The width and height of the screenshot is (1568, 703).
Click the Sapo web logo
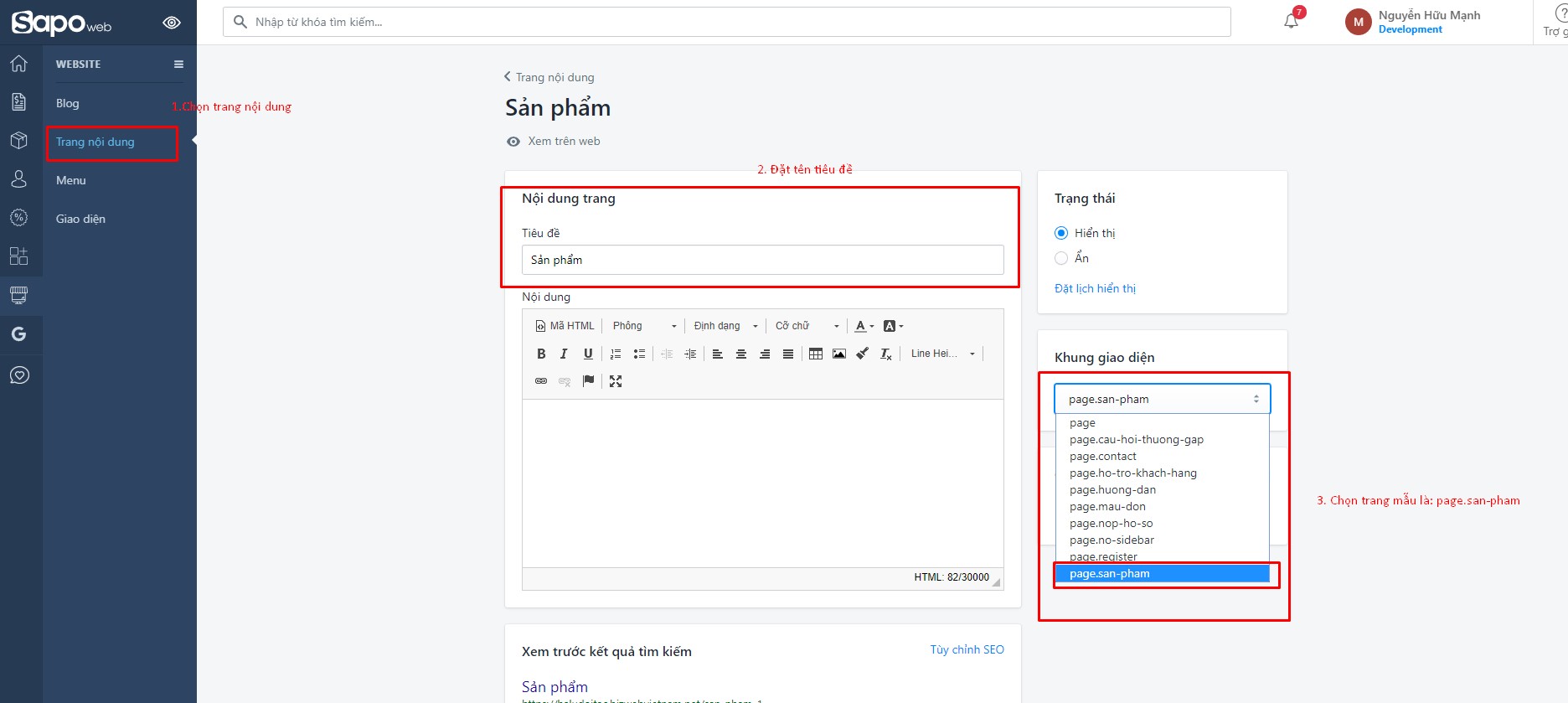61,23
